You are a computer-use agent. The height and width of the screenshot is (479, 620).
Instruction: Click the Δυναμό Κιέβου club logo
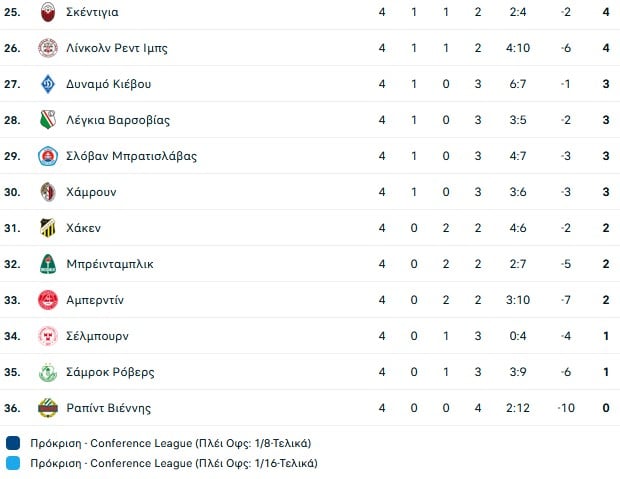coord(48,84)
